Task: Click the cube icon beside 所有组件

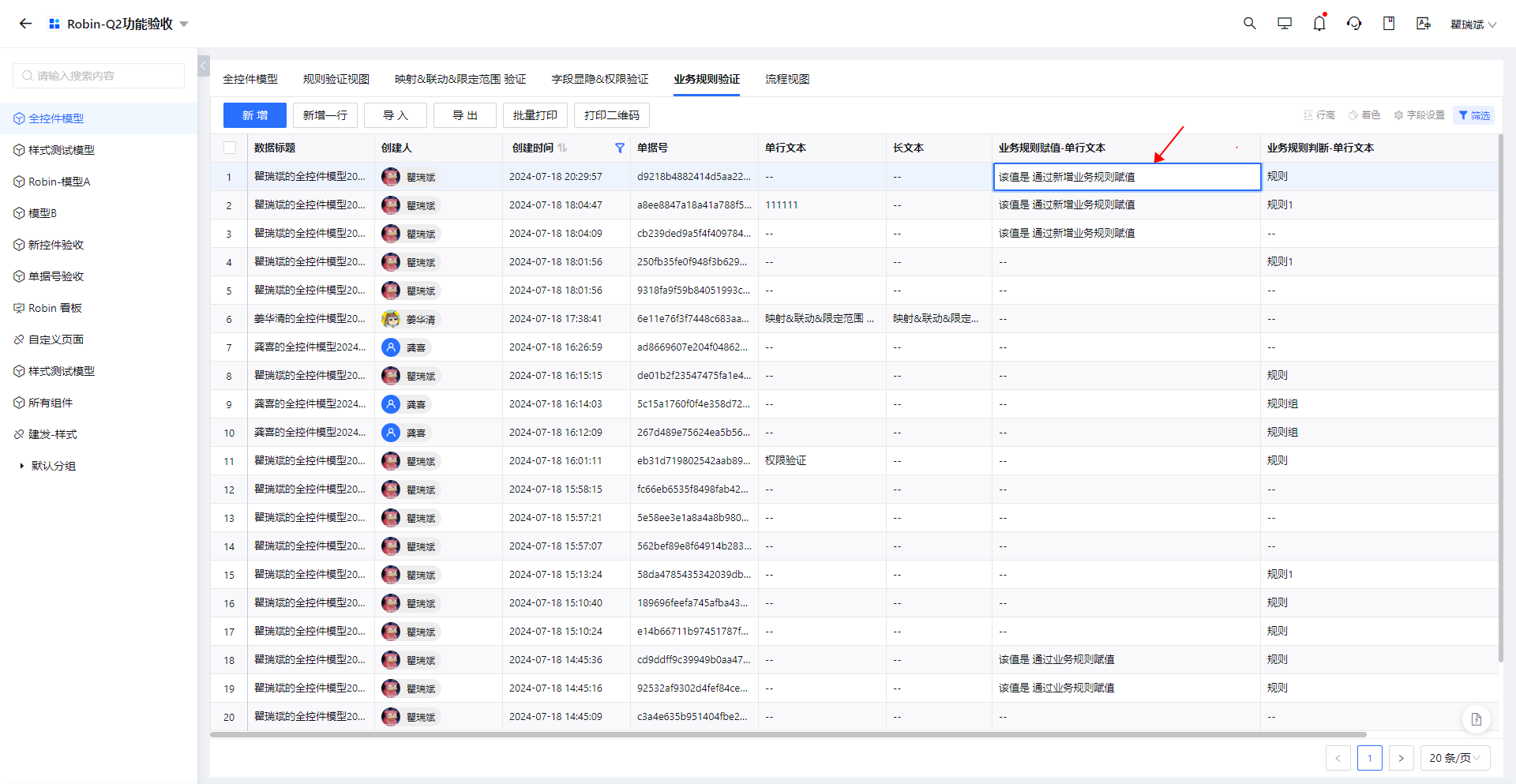Action: (x=19, y=403)
